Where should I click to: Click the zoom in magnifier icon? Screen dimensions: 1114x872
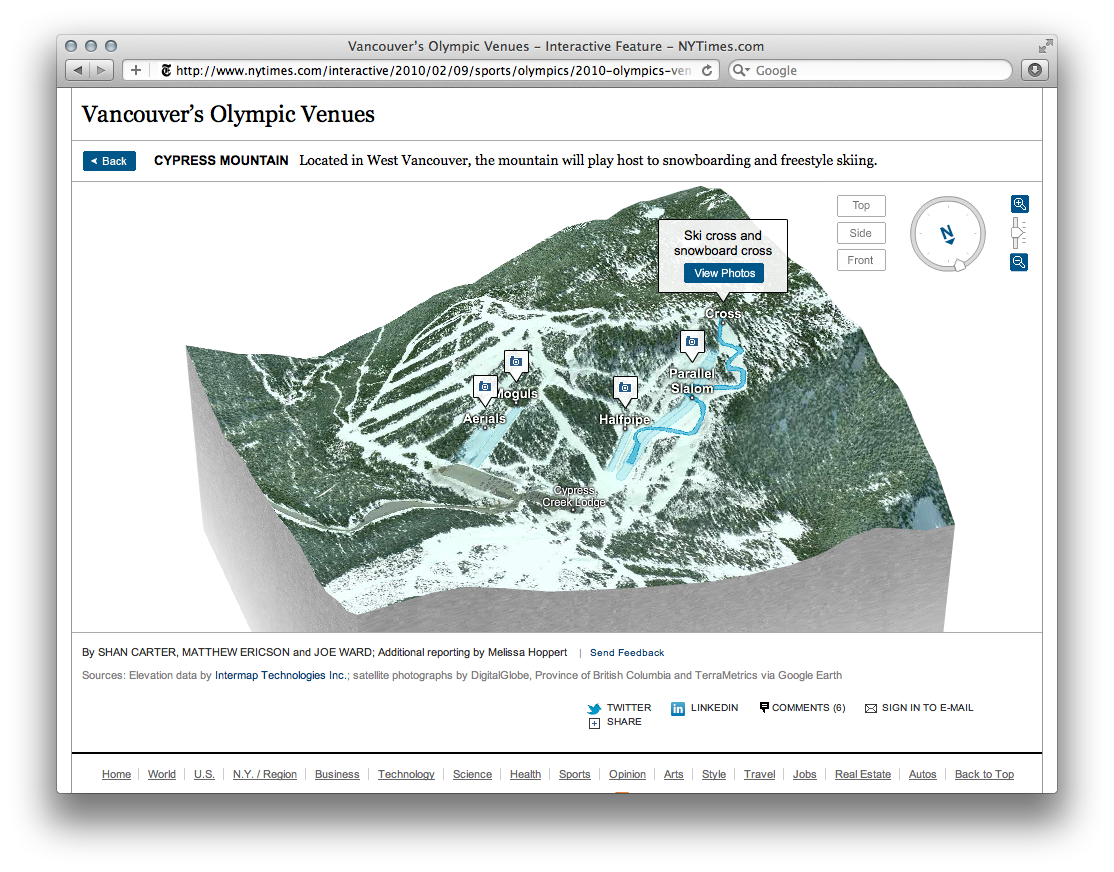[1019, 203]
